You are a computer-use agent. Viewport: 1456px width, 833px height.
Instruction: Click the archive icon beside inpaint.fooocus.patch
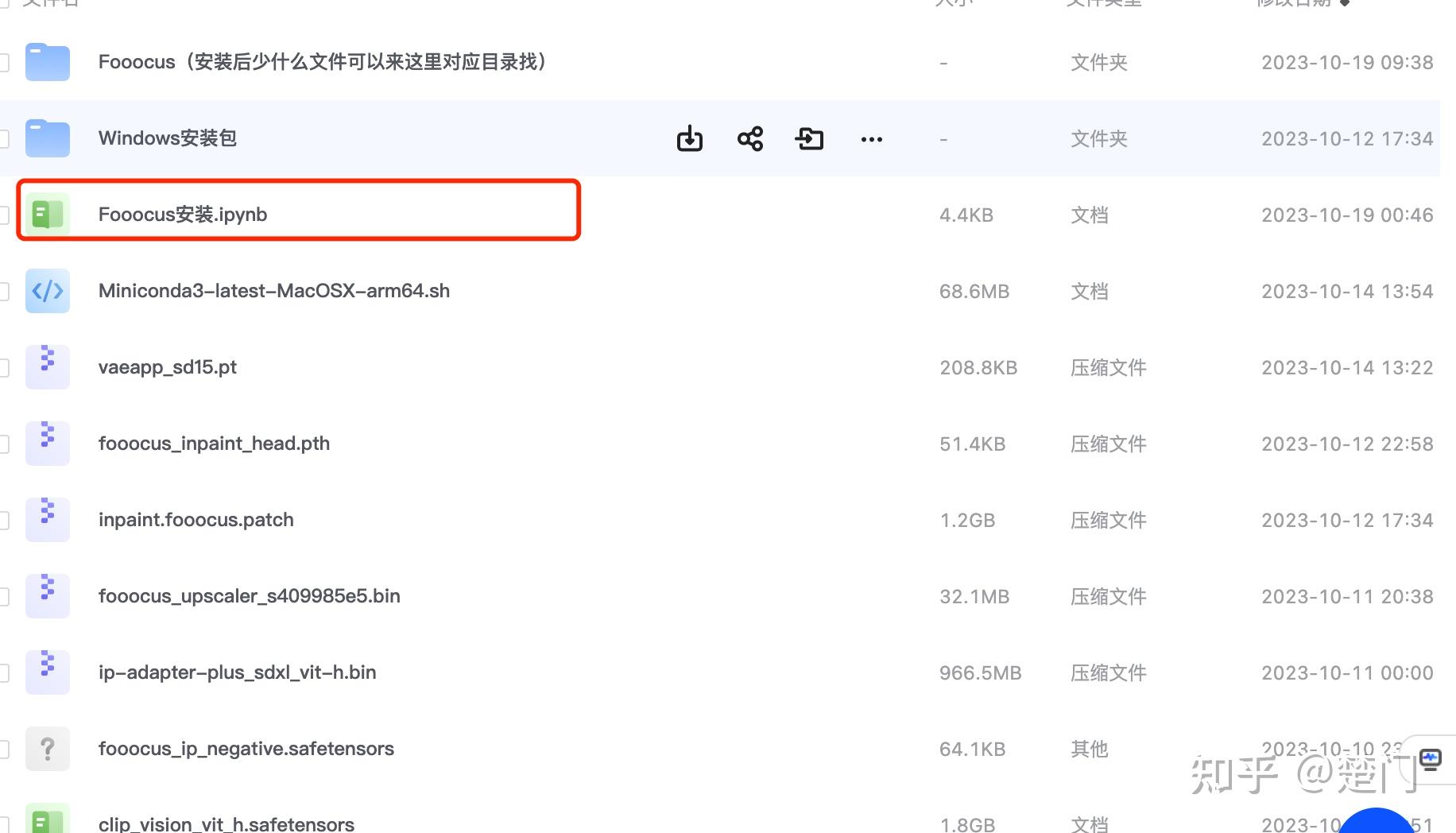tap(48, 520)
